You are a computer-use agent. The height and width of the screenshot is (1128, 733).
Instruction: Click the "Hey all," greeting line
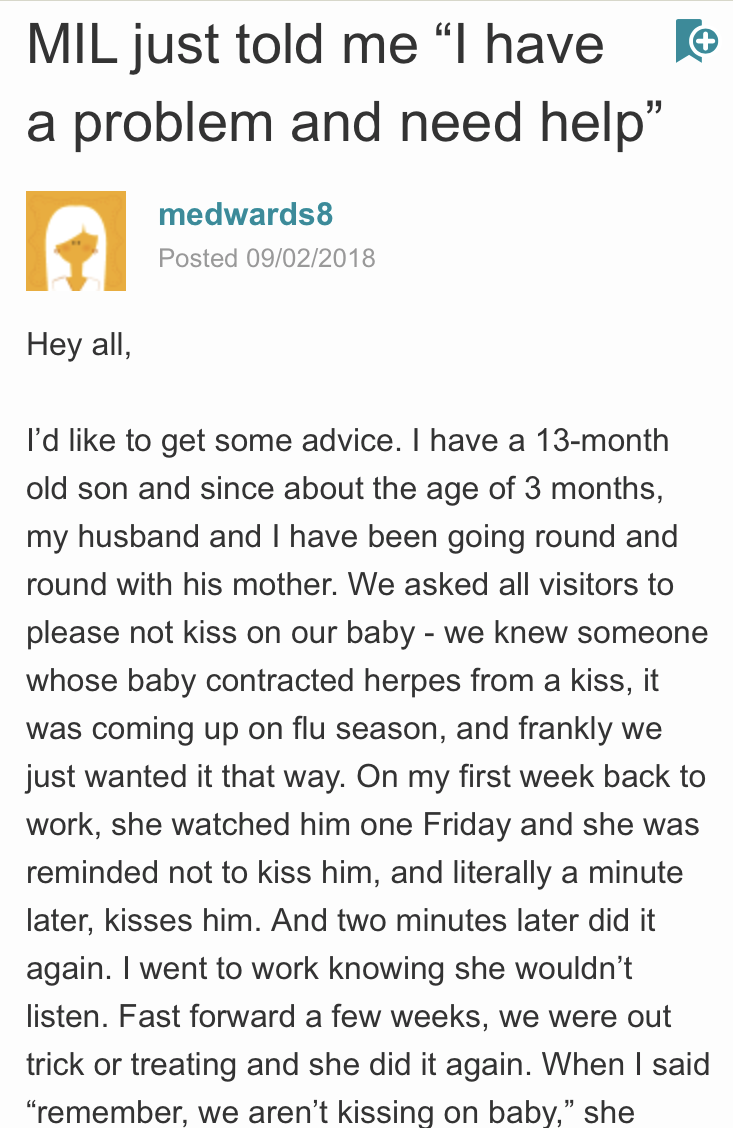(79, 345)
